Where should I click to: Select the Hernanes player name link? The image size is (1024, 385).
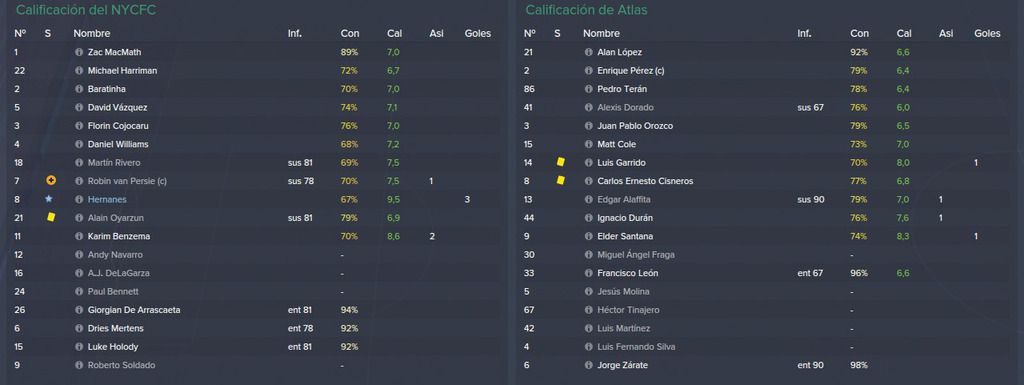click(107, 200)
